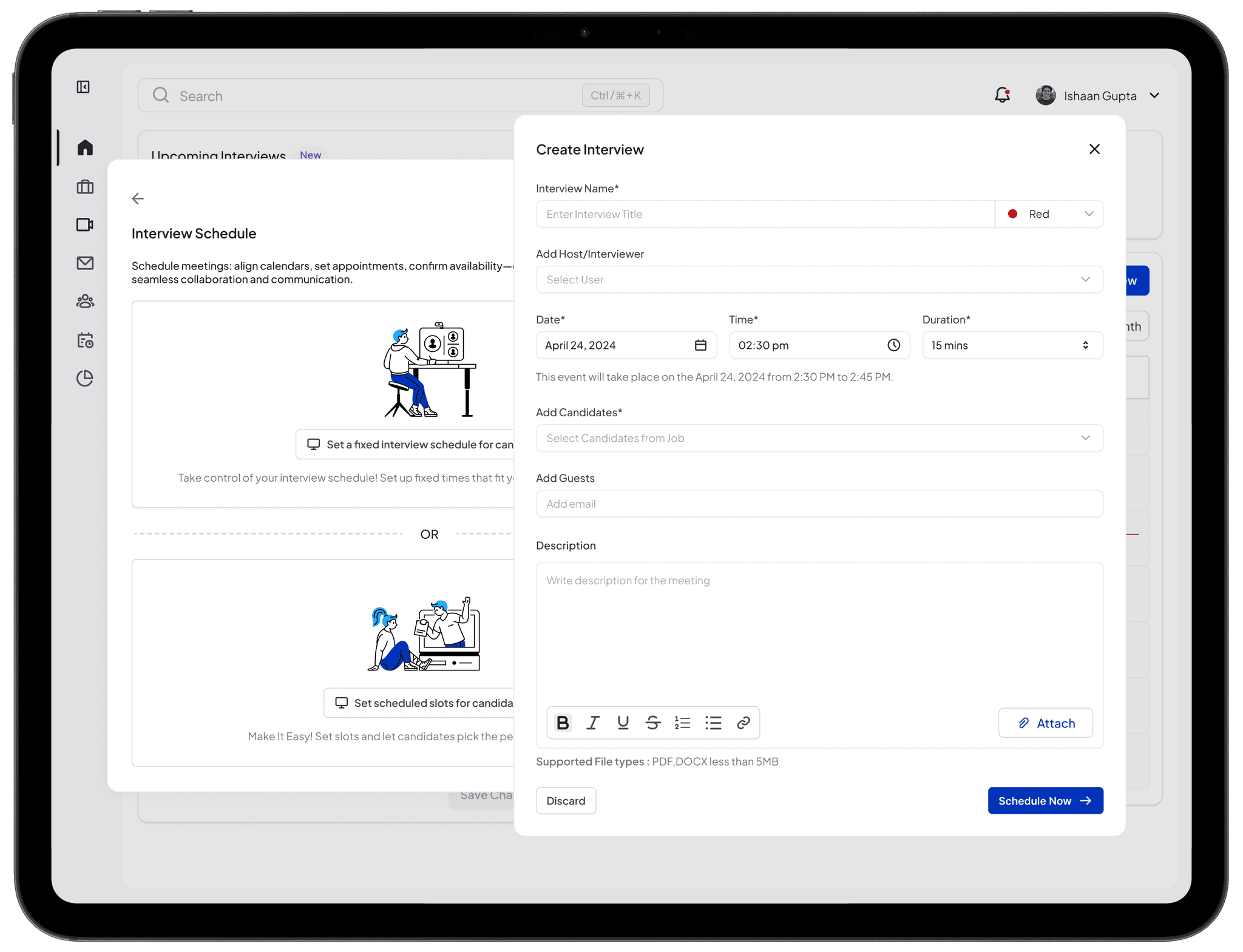Click the Bold formatting icon

(563, 723)
